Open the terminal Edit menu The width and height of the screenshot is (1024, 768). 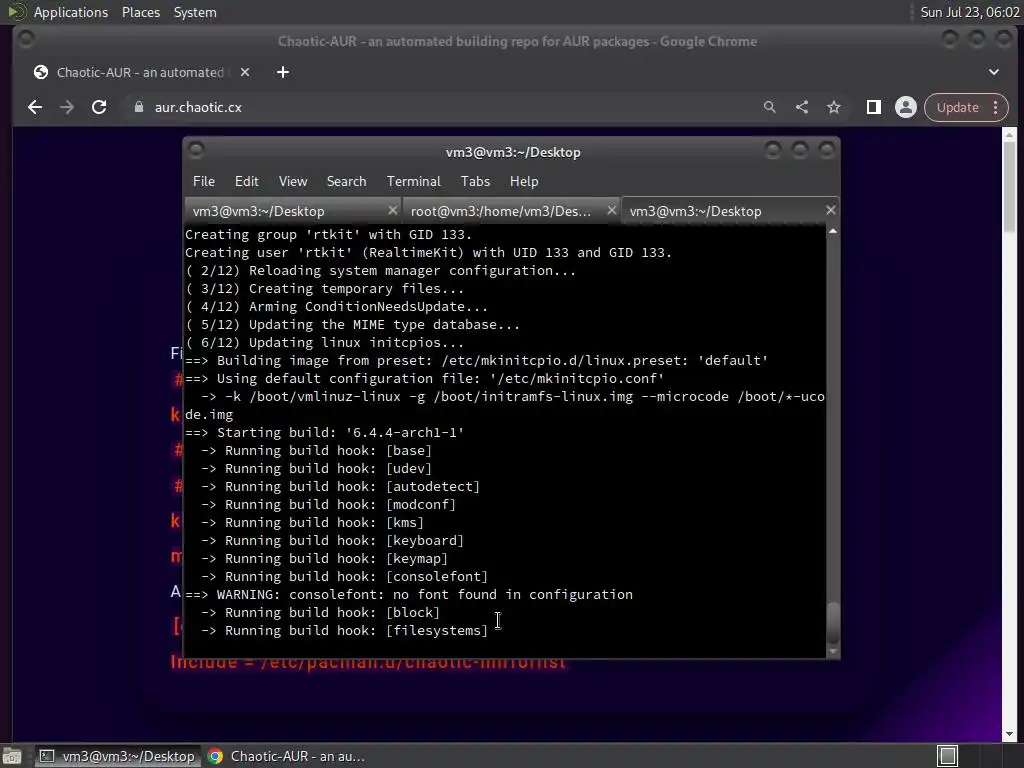click(247, 181)
